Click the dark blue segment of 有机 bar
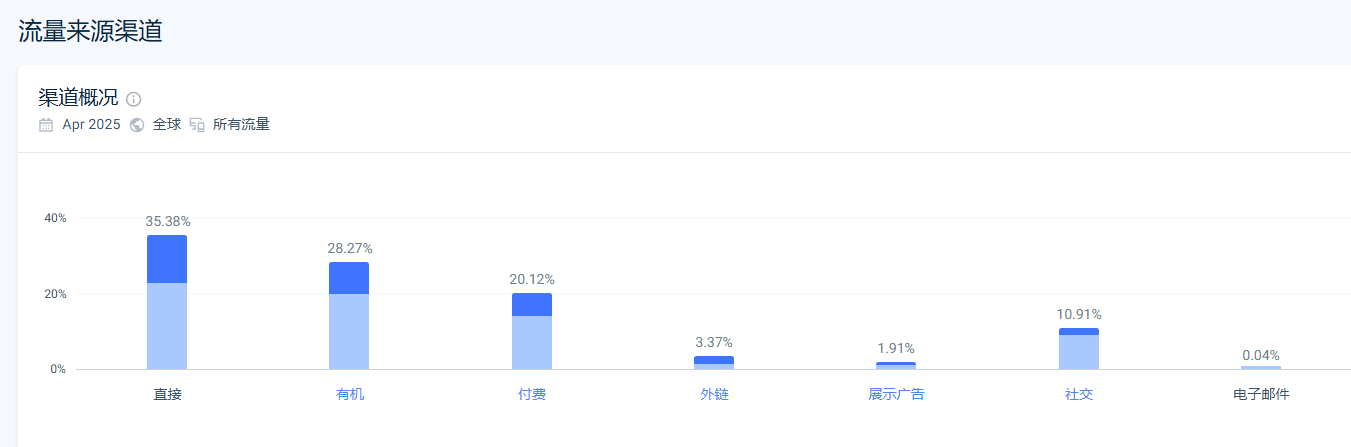1351x447 pixels. click(x=349, y=278)
